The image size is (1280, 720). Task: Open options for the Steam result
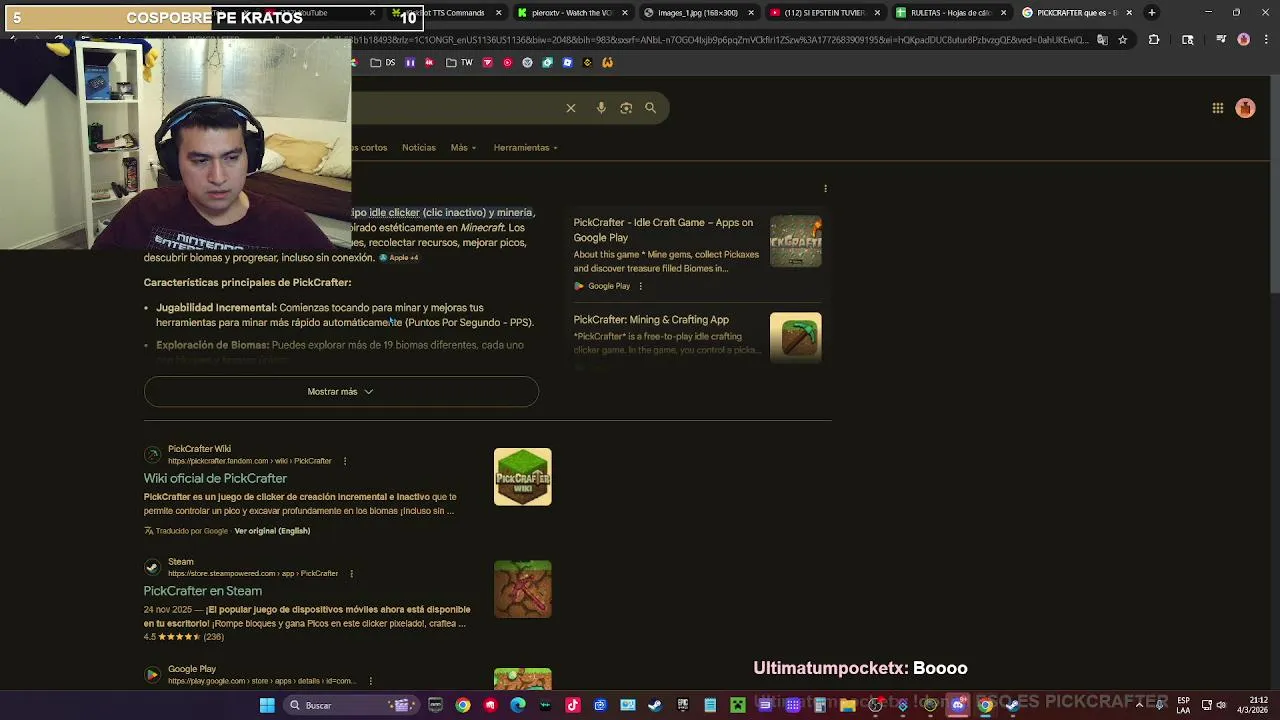351,574
